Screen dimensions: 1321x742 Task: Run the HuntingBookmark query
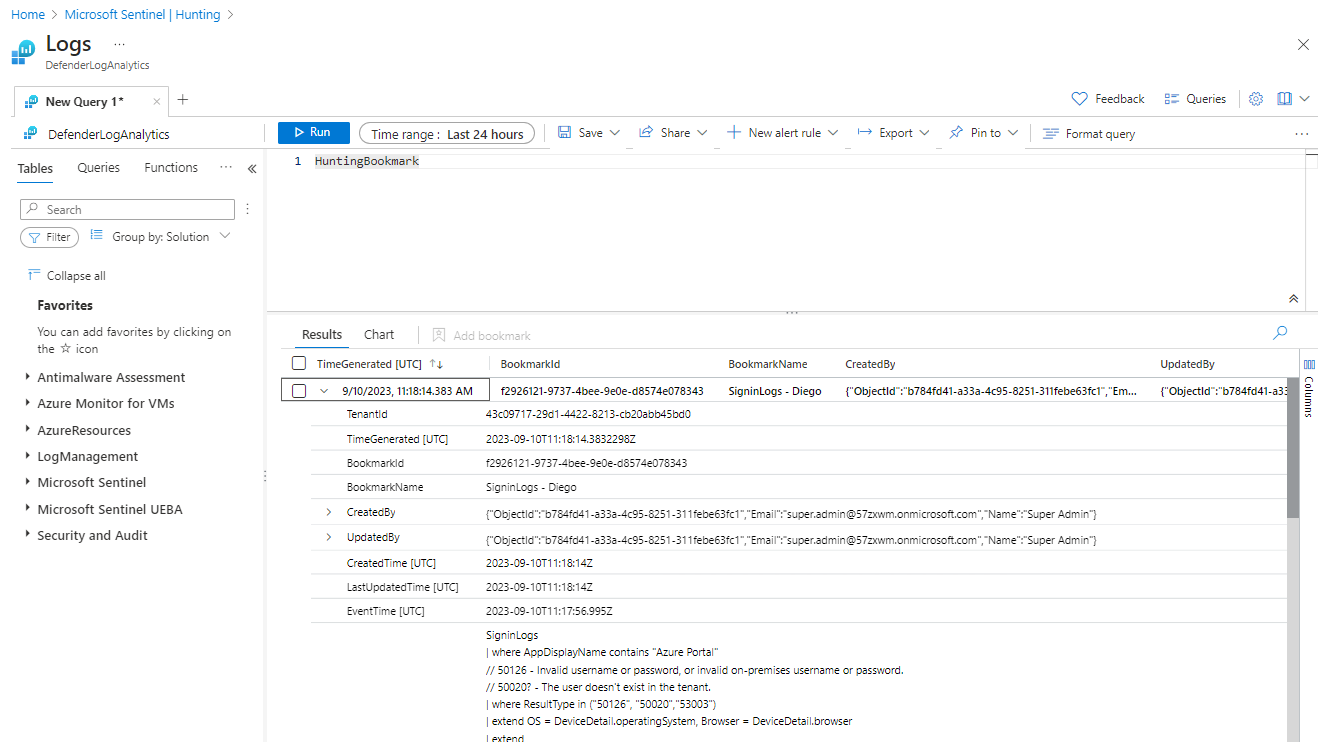[313, 133]
